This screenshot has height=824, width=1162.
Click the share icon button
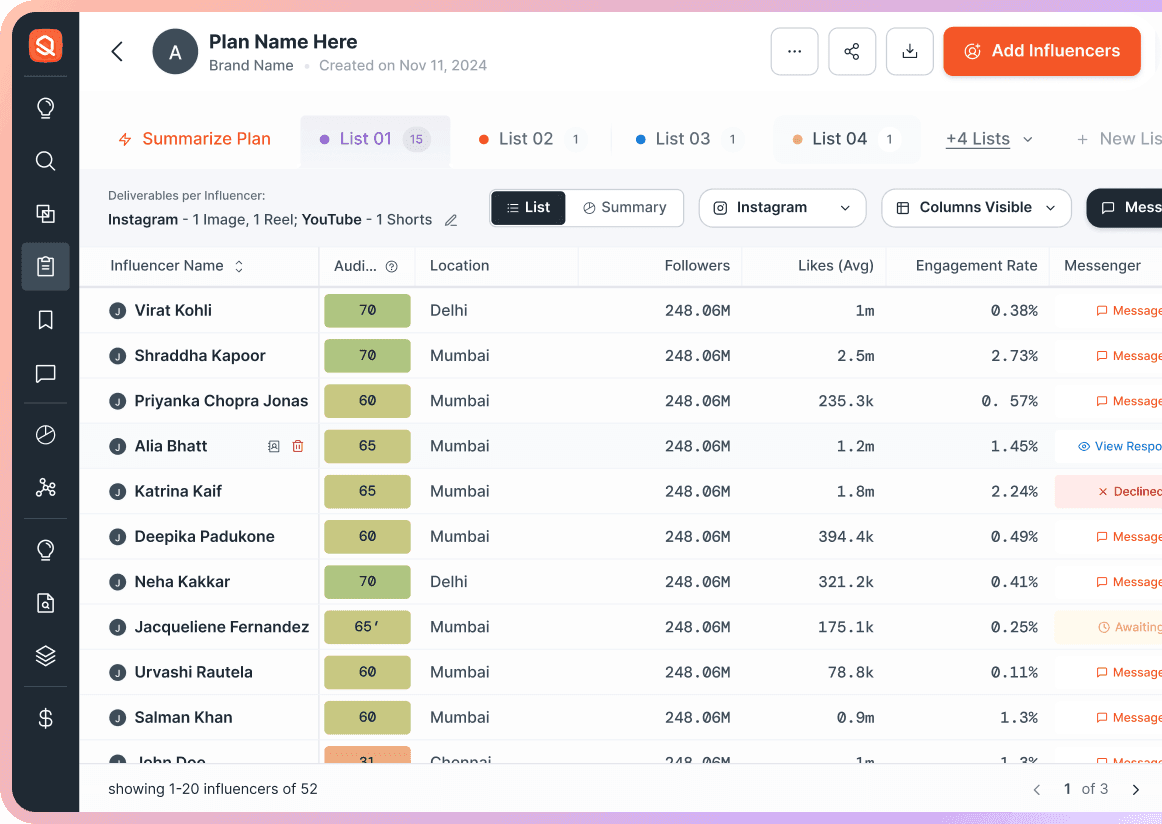pyautogui.click(x=852, y=52)
